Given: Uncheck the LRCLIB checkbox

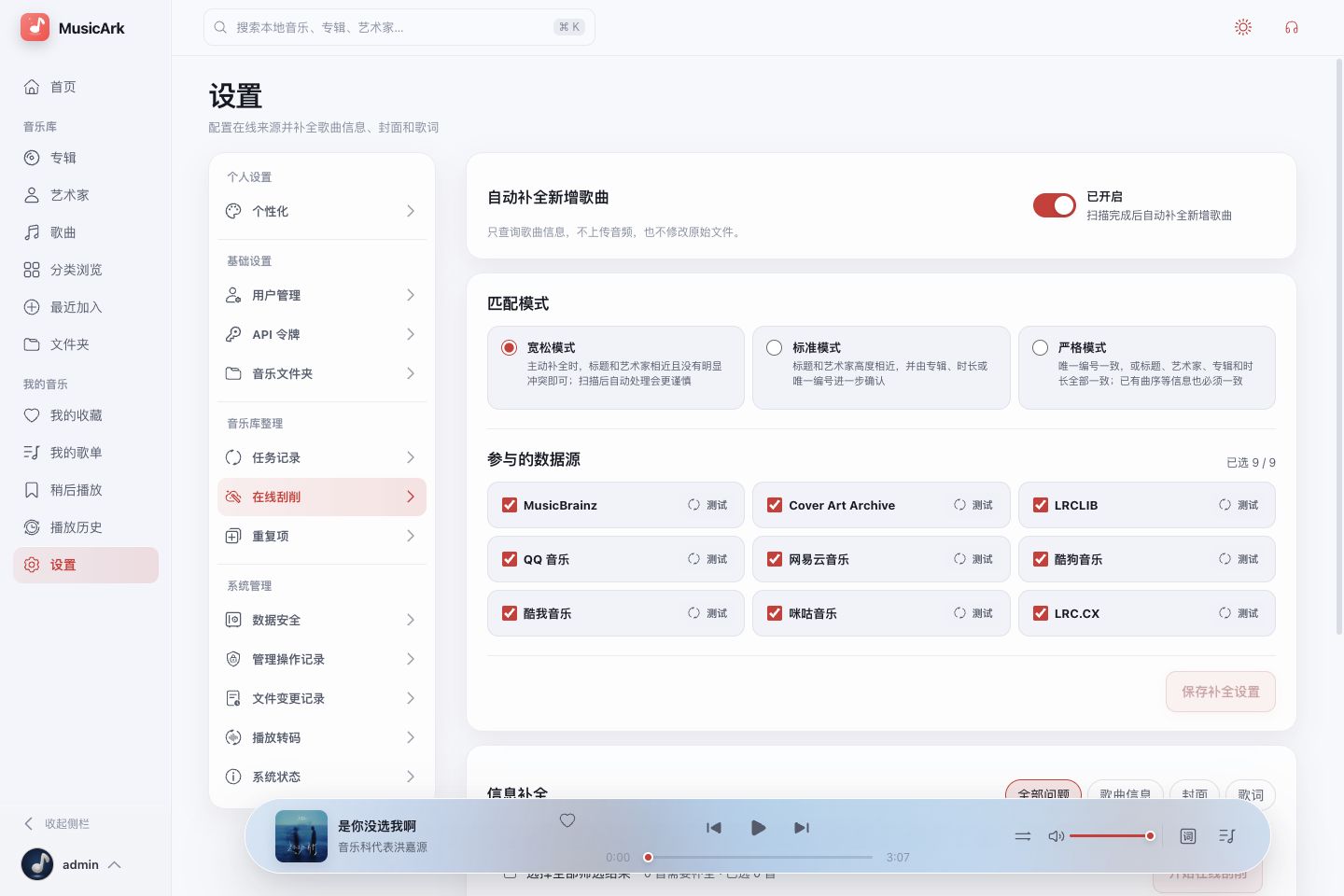Looking at the screenshot, I should tap(1041, 505).
